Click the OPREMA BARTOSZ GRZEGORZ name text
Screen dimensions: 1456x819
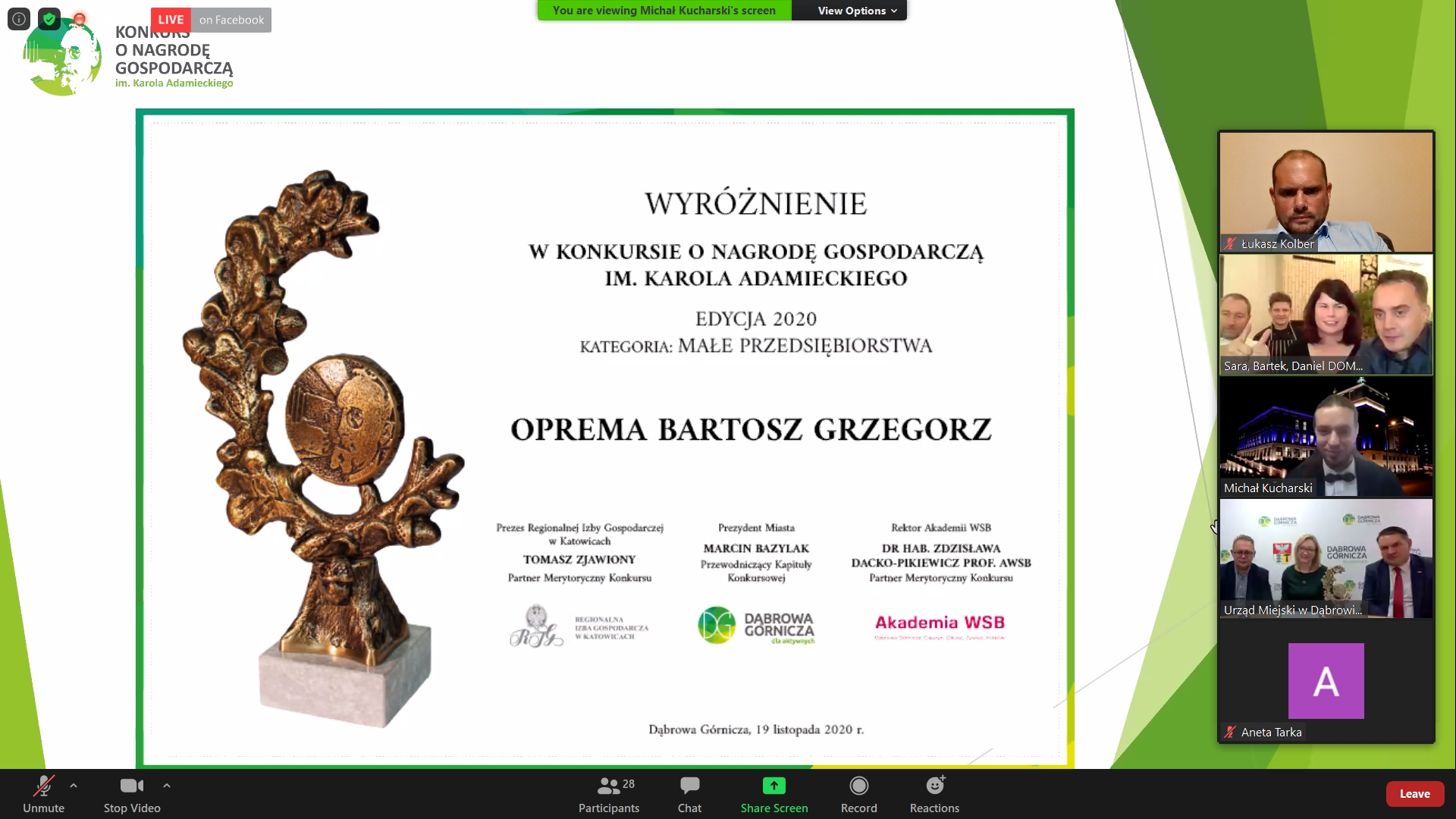coord(751,429)
